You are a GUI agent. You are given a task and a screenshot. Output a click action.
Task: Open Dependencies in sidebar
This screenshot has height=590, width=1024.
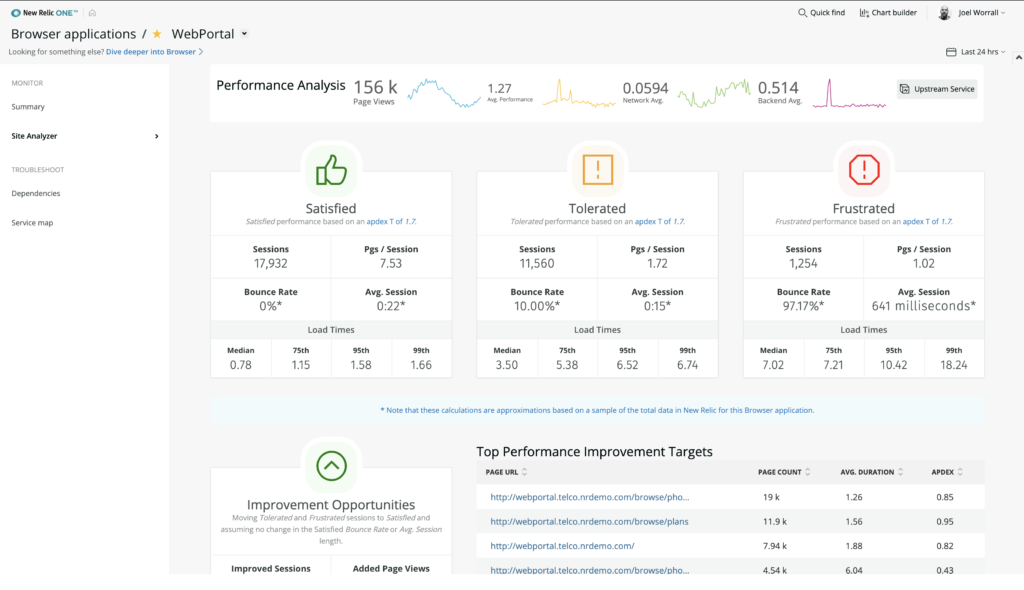36,193
